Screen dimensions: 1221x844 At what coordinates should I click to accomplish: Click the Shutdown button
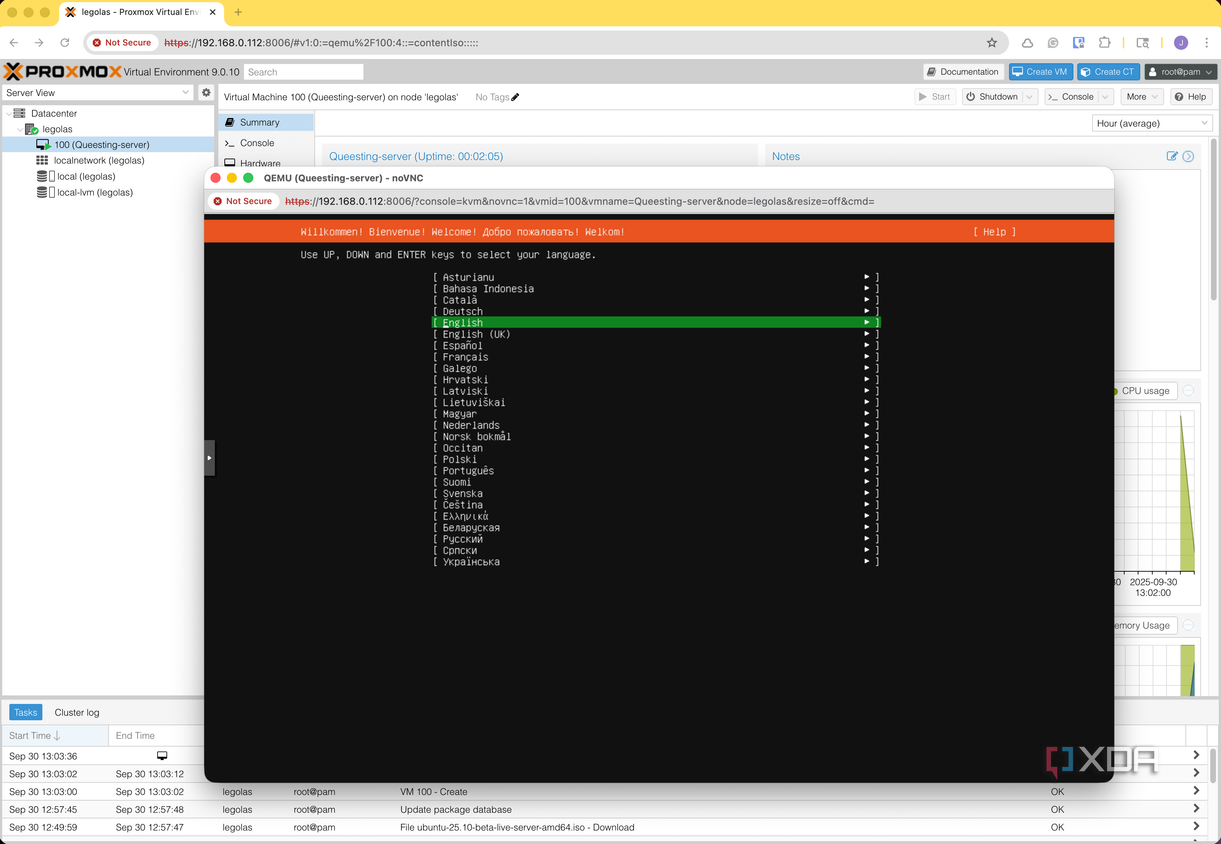click(x=992, y=97)
